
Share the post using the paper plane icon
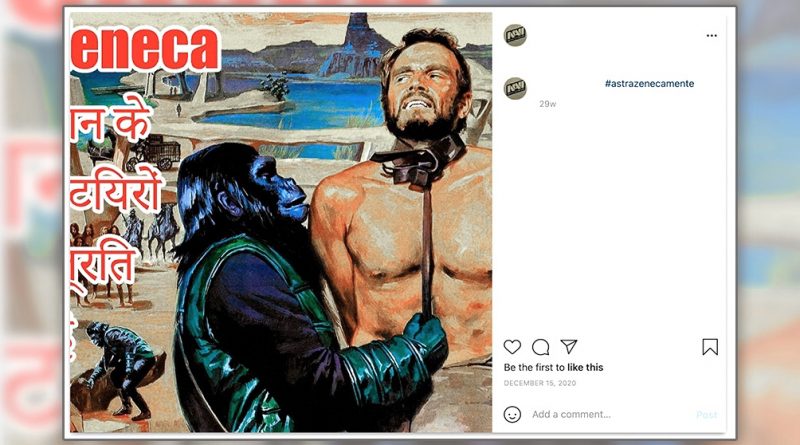pos(568,347)
